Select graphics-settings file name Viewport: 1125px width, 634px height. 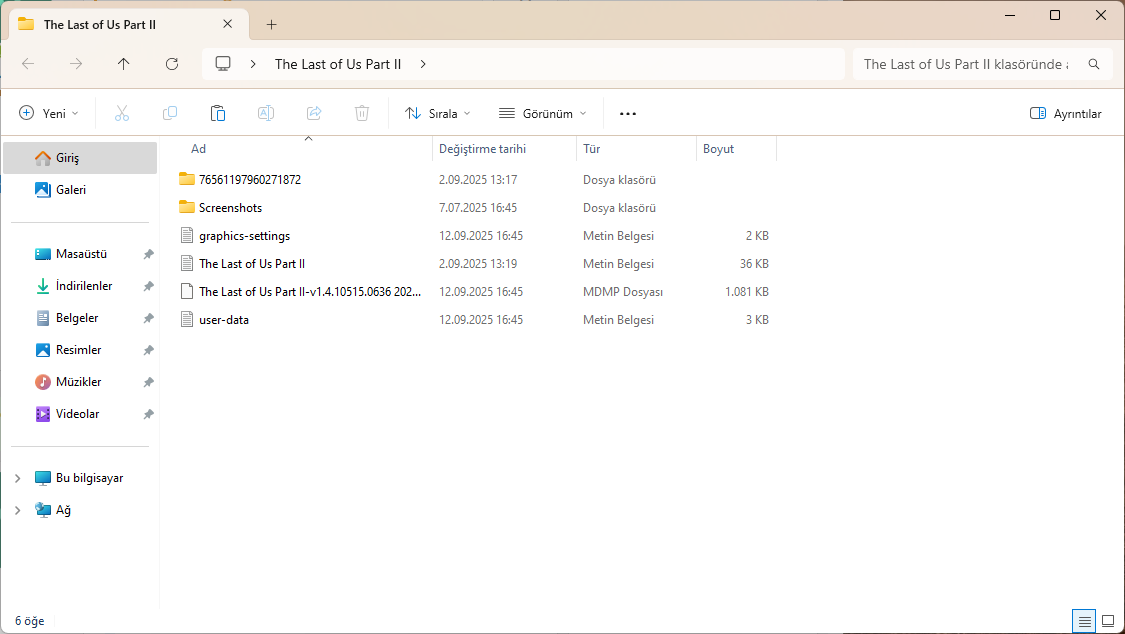(x=245, y=235)
